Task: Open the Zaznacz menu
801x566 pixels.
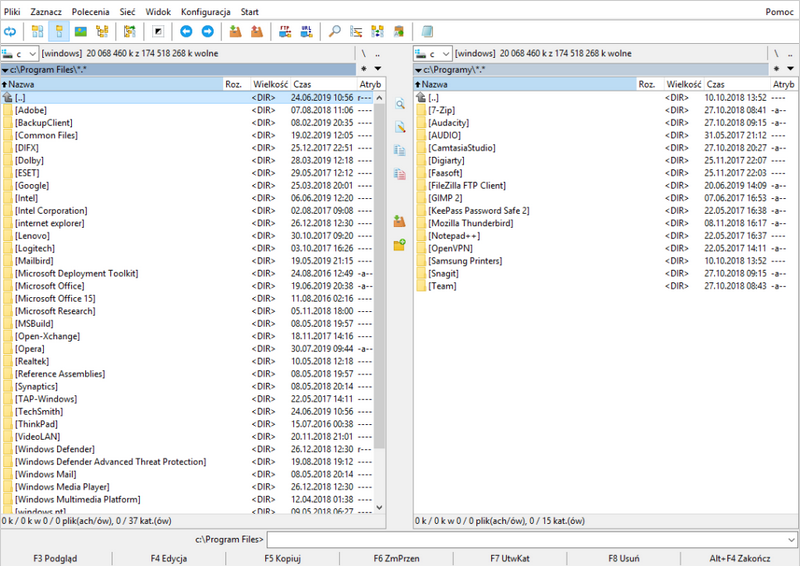Action: point(46,12)
